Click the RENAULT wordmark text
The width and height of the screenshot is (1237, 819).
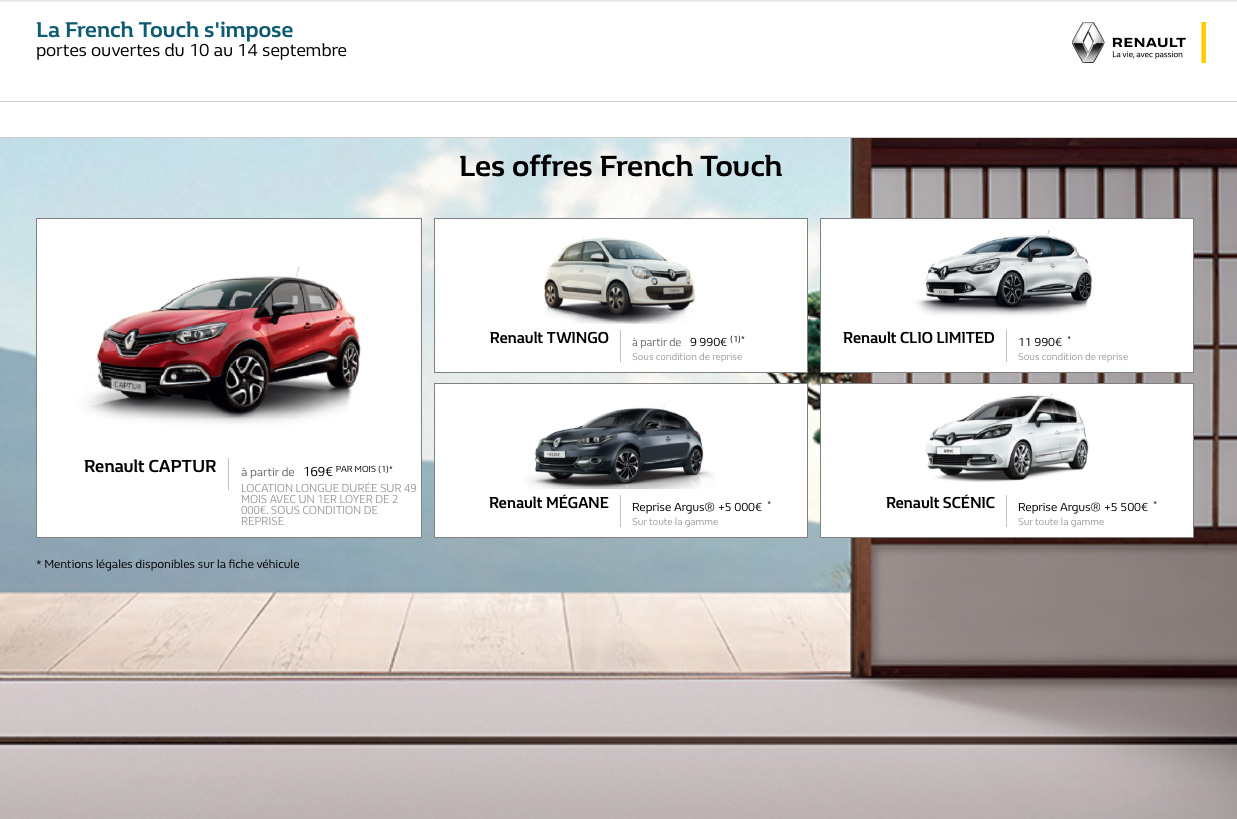(x=1148, y=42)
